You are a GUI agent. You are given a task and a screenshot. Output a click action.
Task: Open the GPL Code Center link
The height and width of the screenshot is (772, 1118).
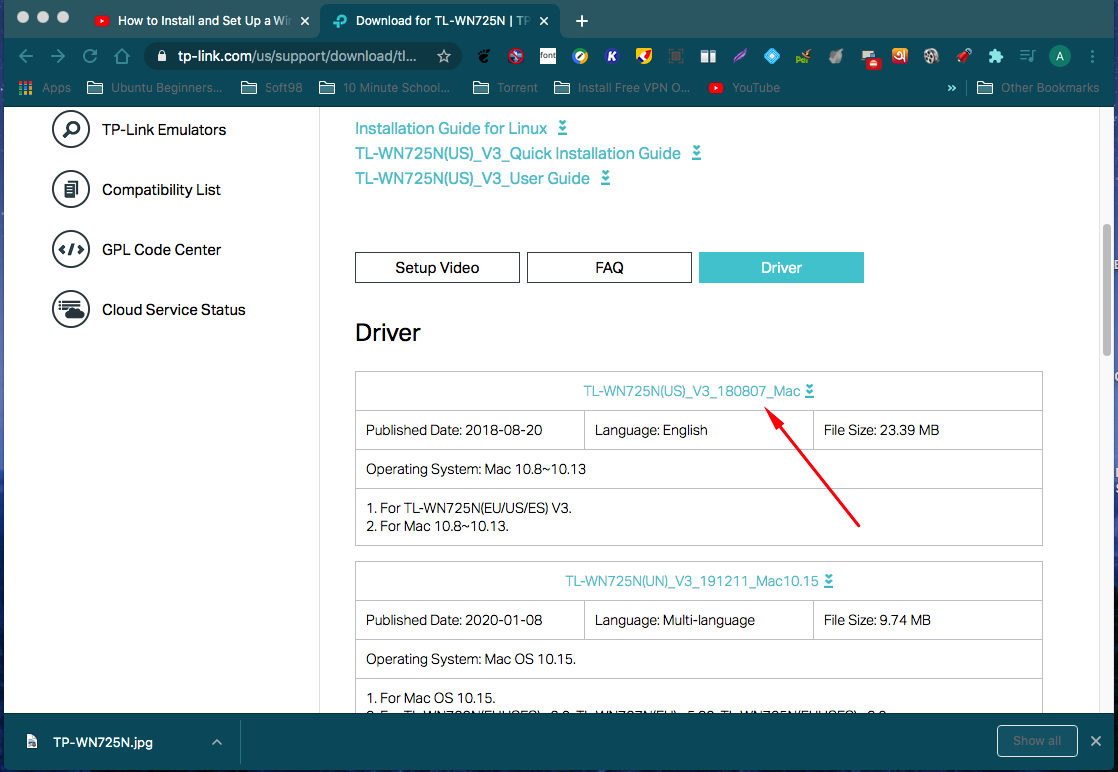161,249
